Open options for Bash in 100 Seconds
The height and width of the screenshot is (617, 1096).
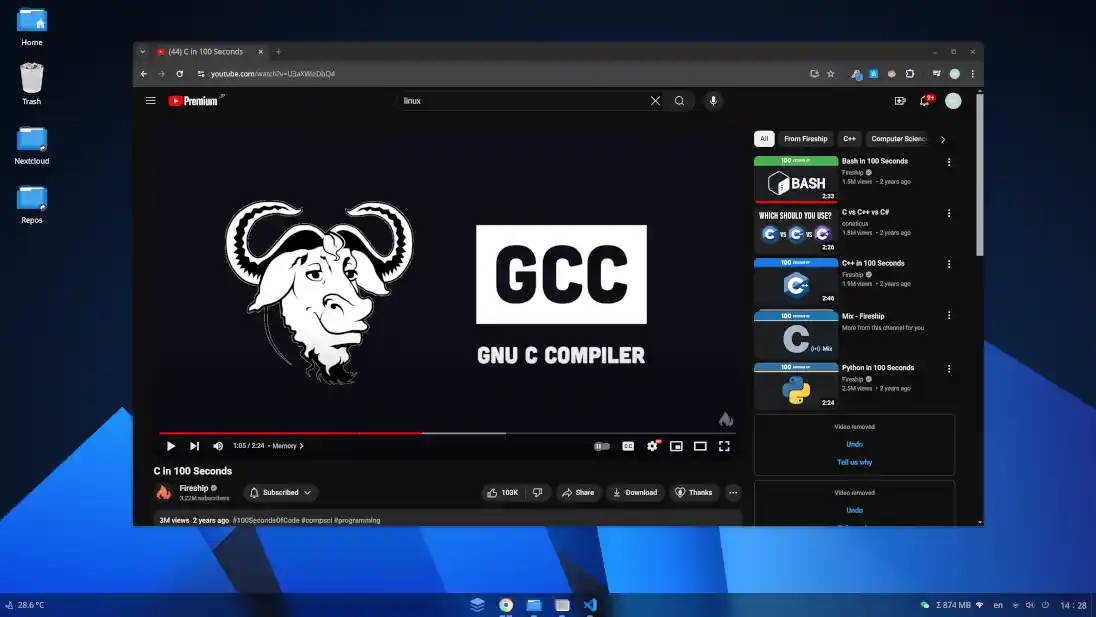click(949, 162)
